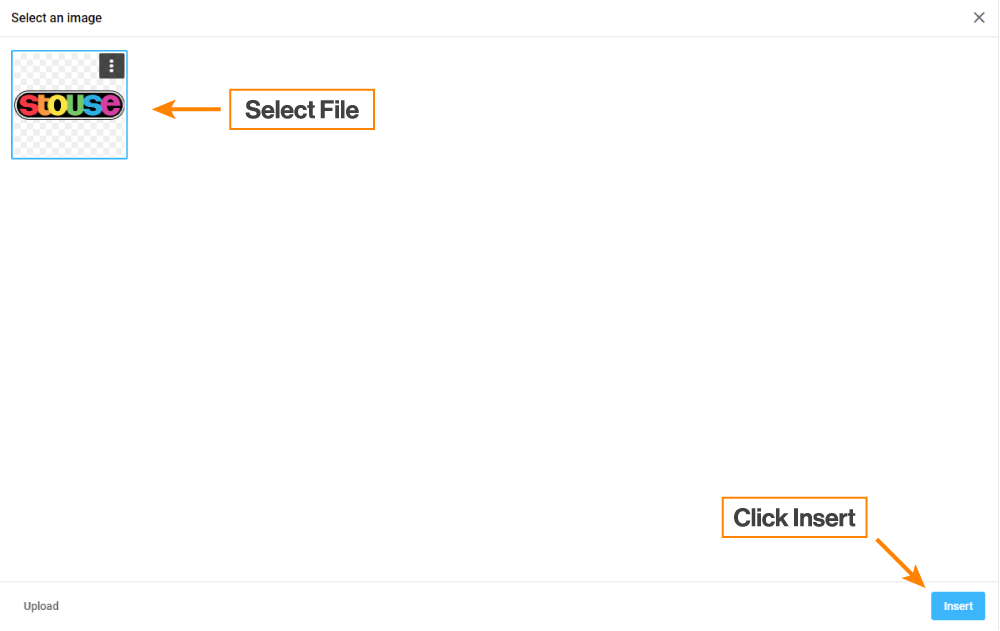This screenshot has width=1000, height=631.
Task: Click the magenta letter e in the logo
Action: click(x=111, y=105)
